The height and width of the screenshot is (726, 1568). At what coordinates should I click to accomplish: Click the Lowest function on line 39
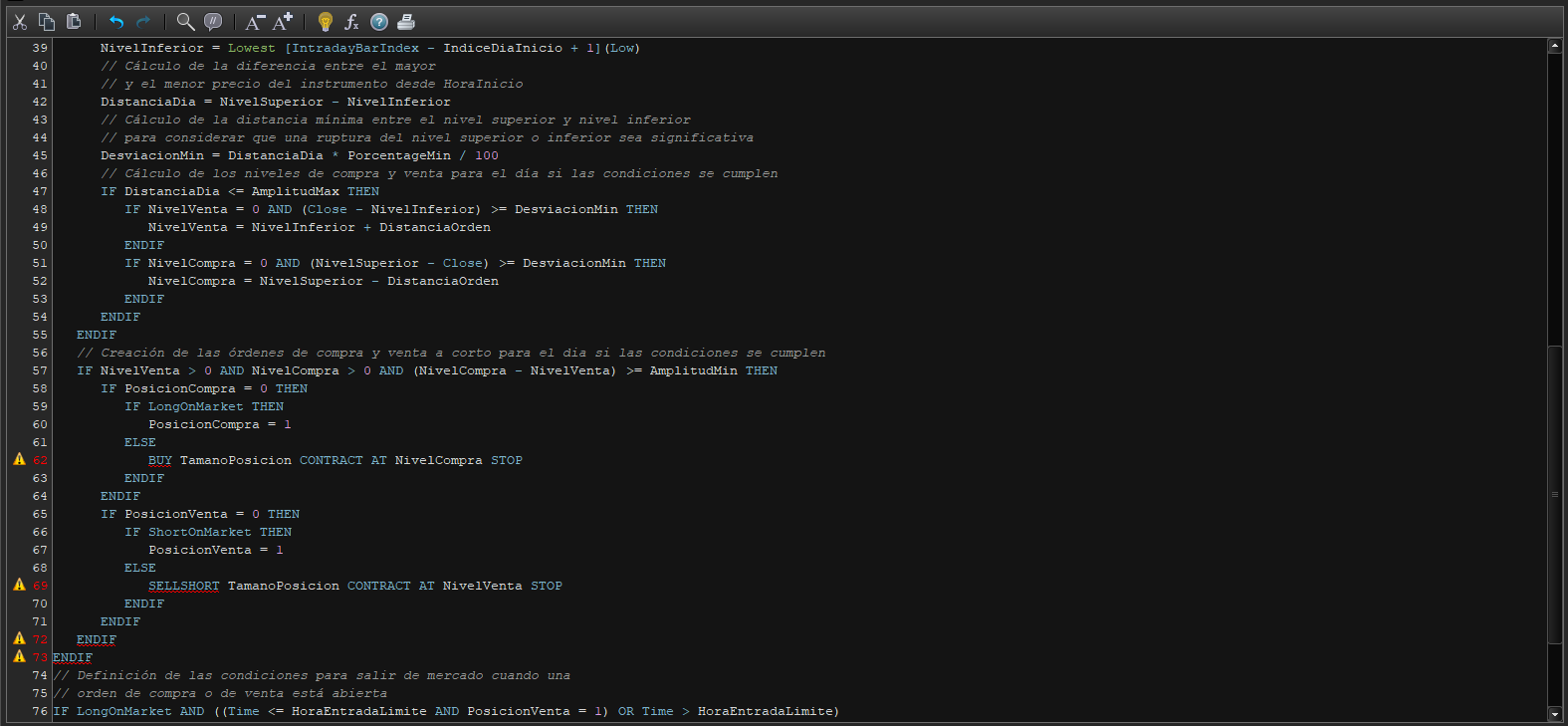(252, 48)
